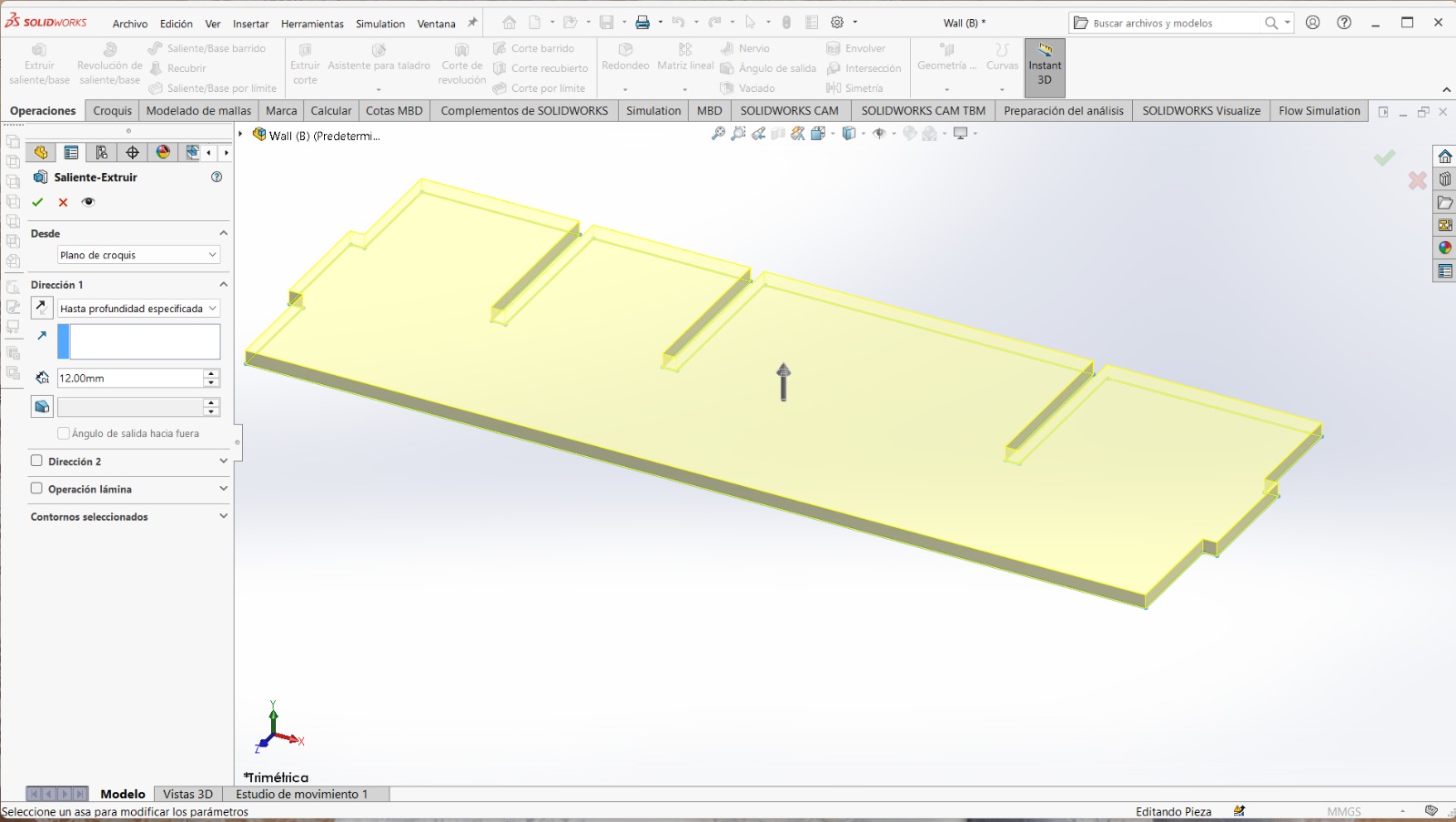Expand the Operación lámina section
This screenshot has width=1456, height=822.
223,488
